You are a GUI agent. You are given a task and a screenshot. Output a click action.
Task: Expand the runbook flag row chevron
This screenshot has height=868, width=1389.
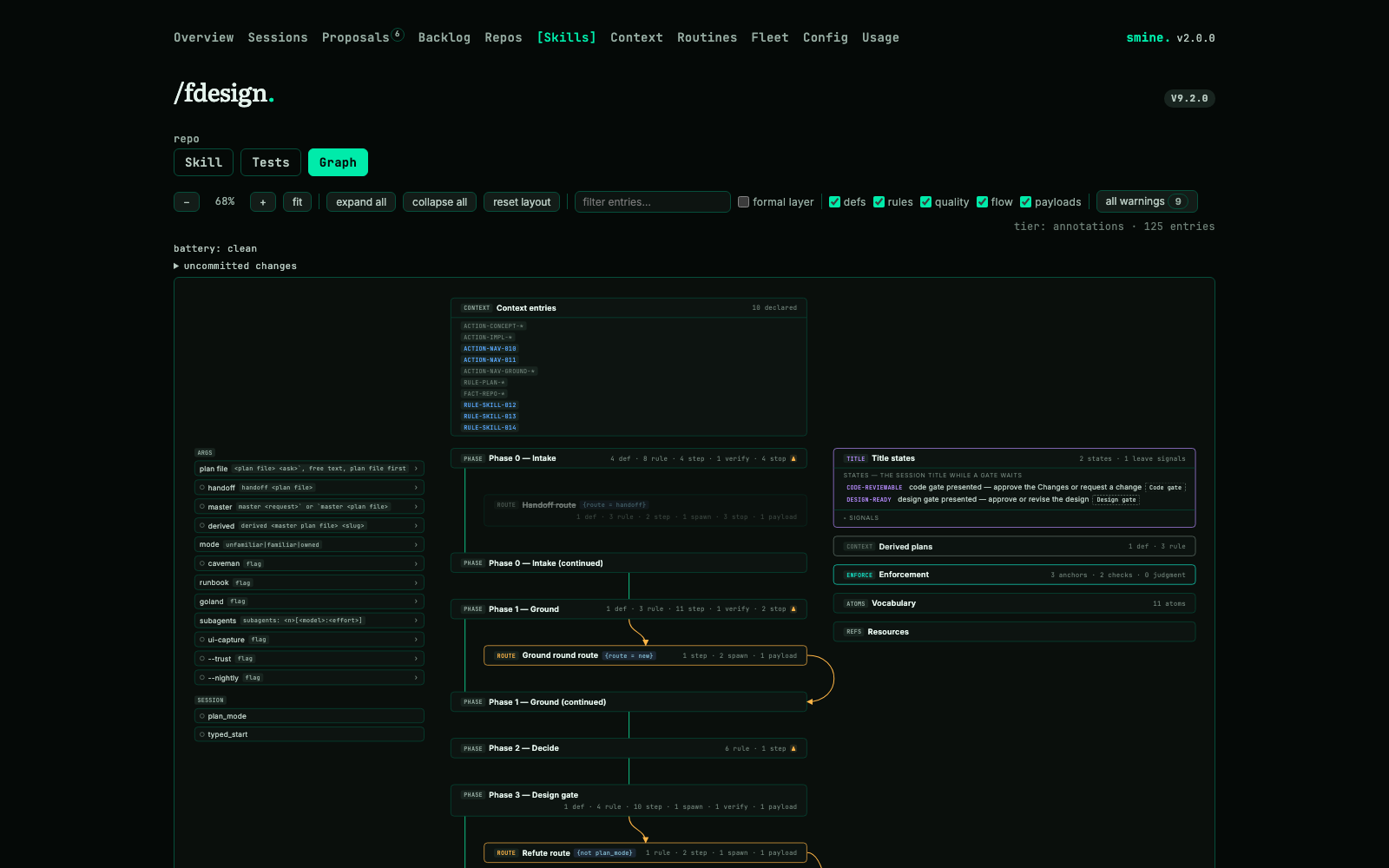[x=416, y=582]
